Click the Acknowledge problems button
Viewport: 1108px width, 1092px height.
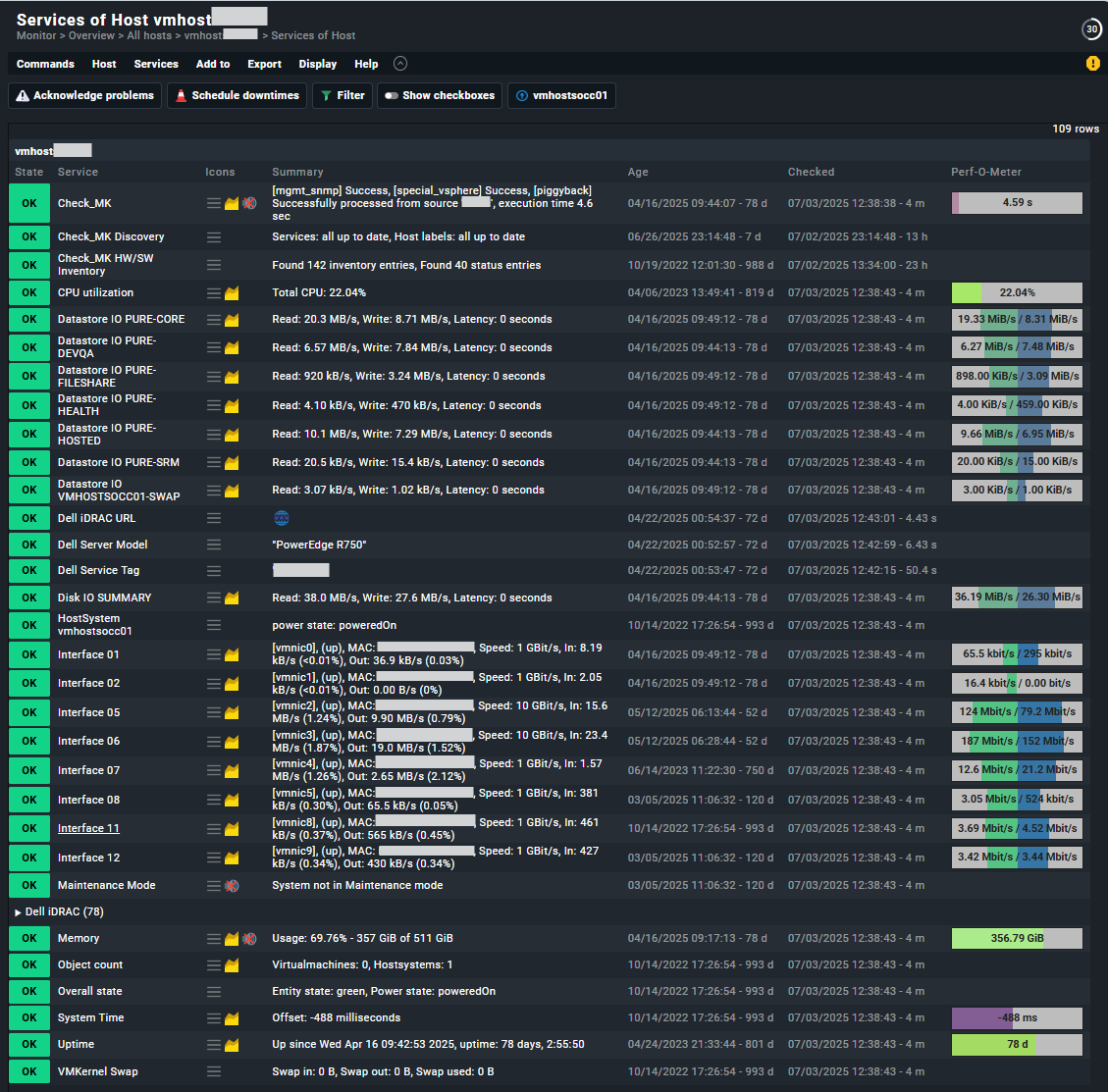(84, 96)
